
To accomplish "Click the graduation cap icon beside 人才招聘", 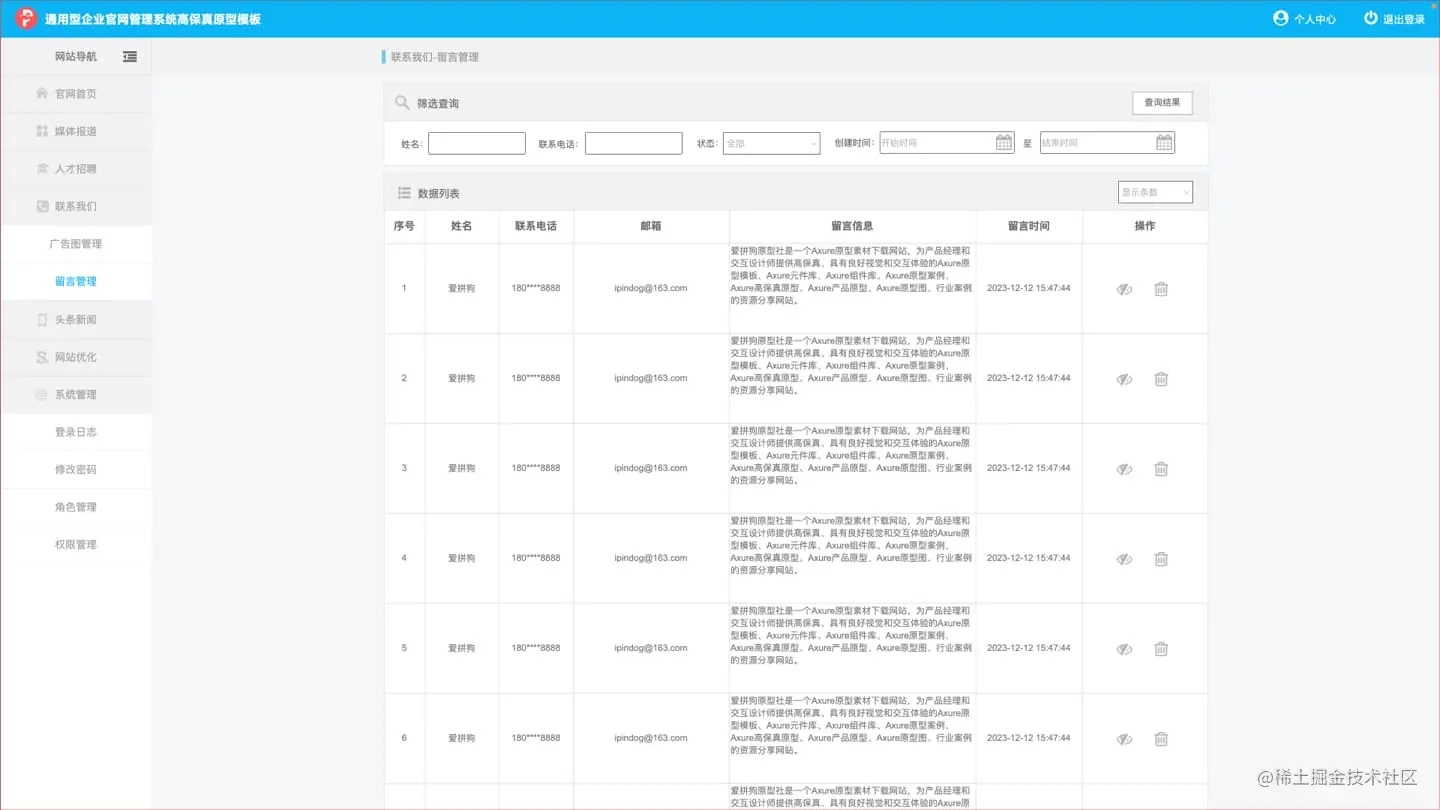I will [42, 169].
